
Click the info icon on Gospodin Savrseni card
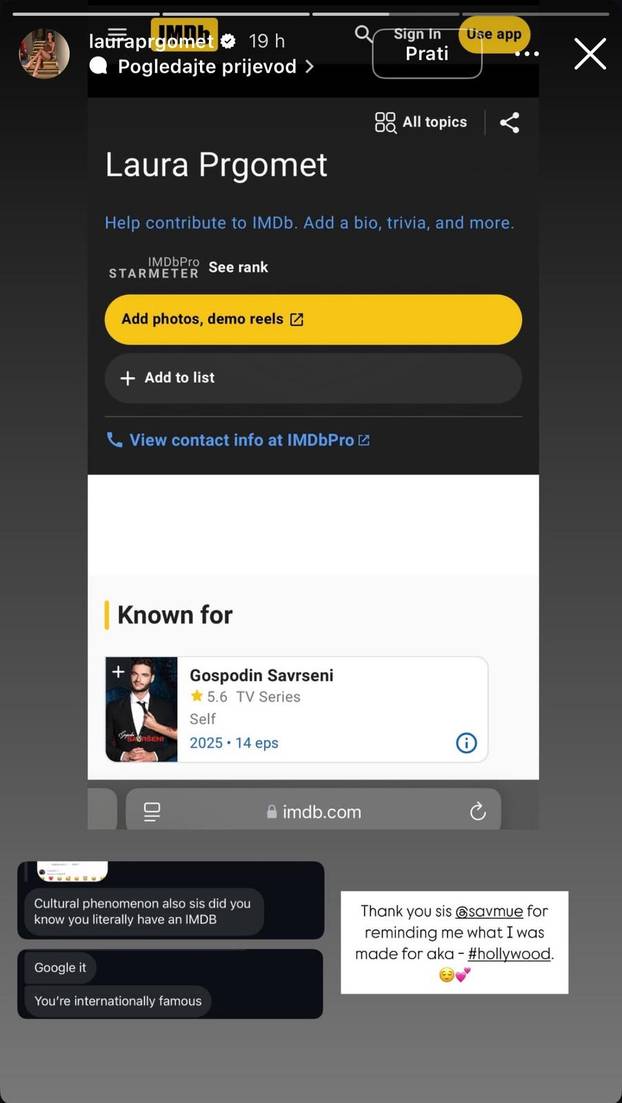pyautogui.click(x=466, y=743)
